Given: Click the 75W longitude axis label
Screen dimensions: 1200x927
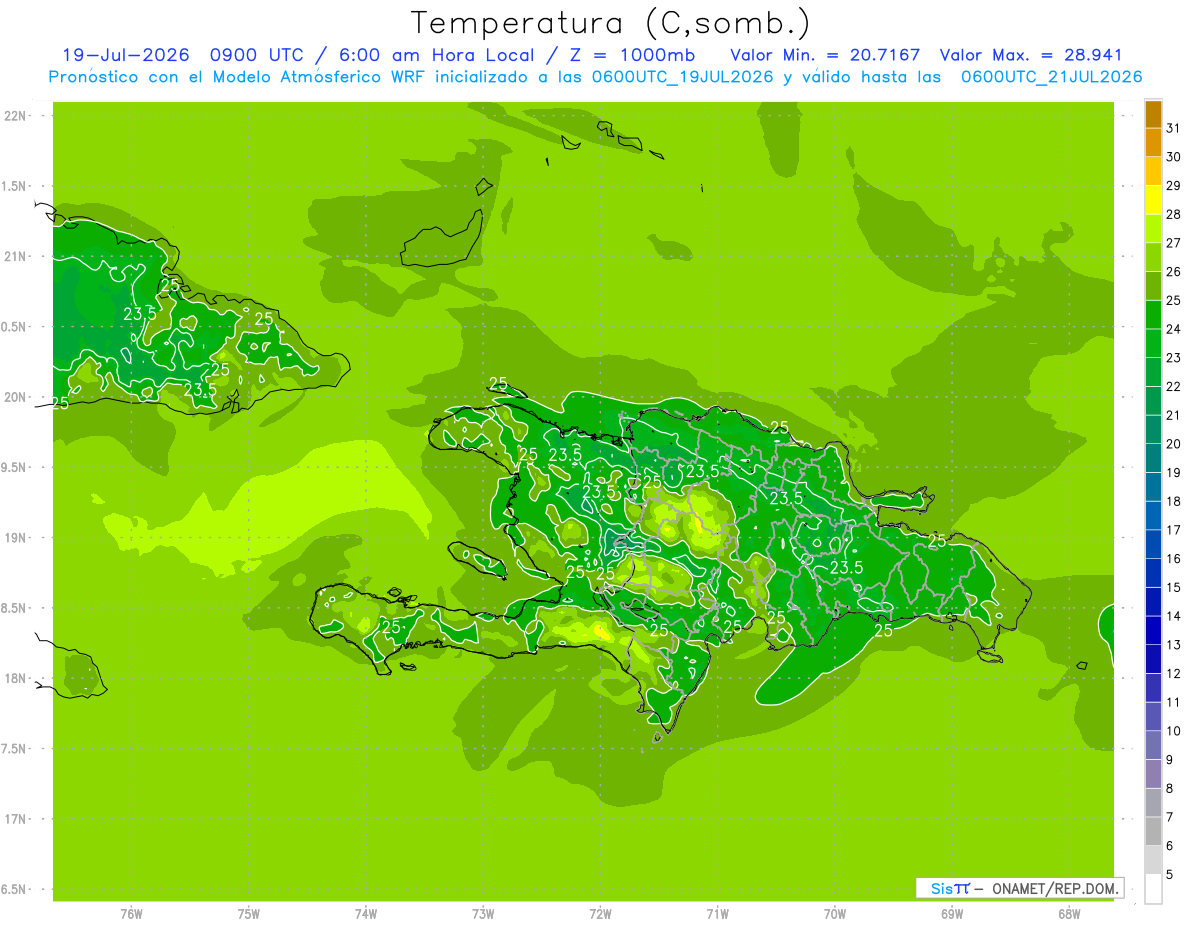Looking at the screenshot, I should coord(249,914).
